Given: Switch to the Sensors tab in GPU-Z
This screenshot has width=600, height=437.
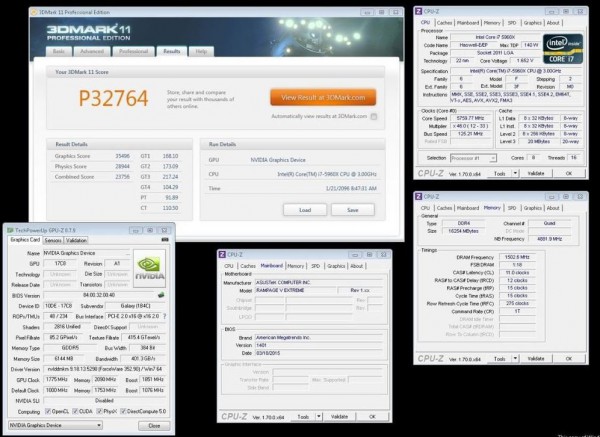Looking at the screenshot, I should [53, 240].
